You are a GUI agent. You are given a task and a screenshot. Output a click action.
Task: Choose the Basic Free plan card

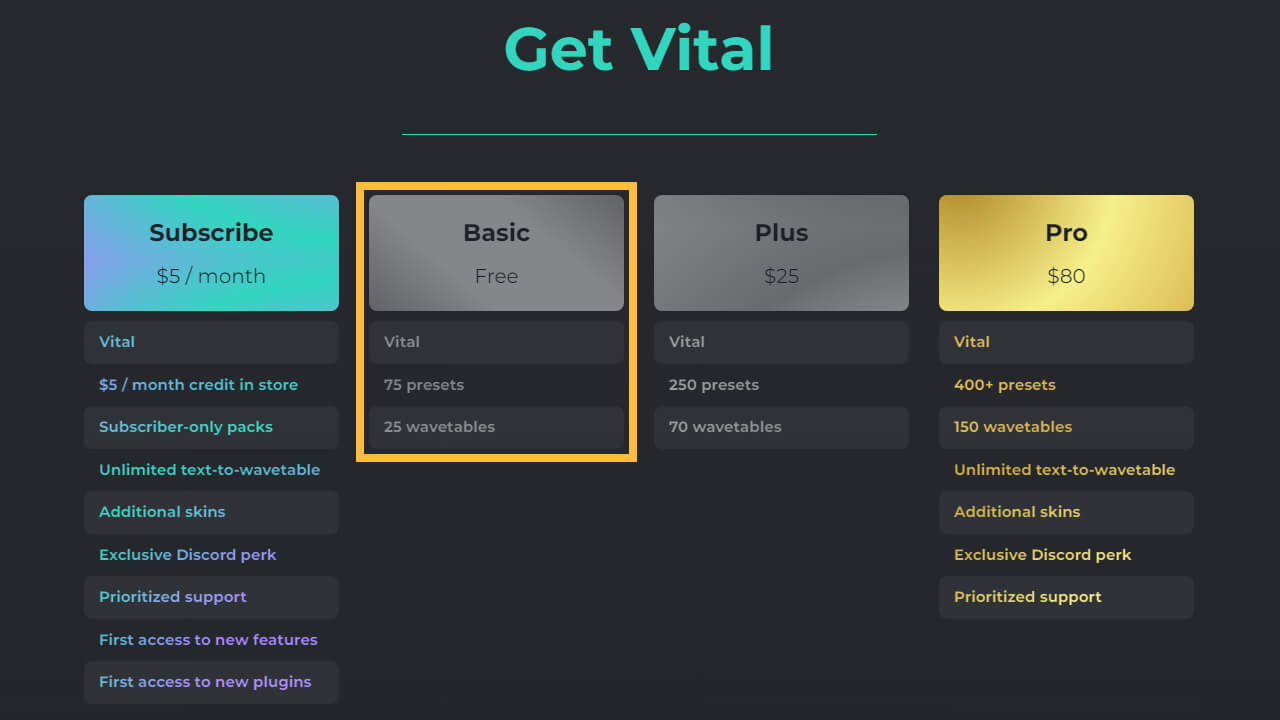pyautogui.click(x=496, y=253)
